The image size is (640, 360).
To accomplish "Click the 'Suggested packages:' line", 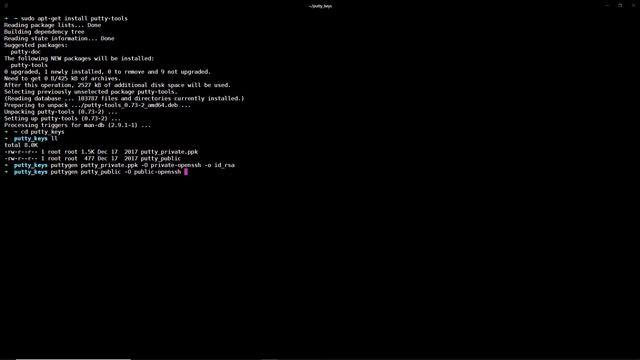I will (36, 45).
